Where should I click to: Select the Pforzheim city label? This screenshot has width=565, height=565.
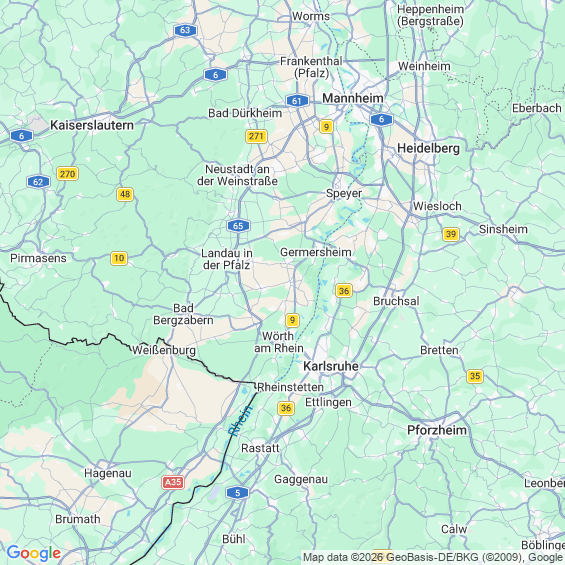437,430
